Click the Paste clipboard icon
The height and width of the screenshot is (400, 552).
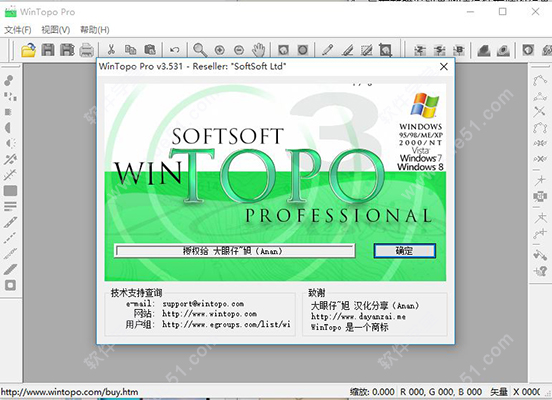(x=150, y=50)
